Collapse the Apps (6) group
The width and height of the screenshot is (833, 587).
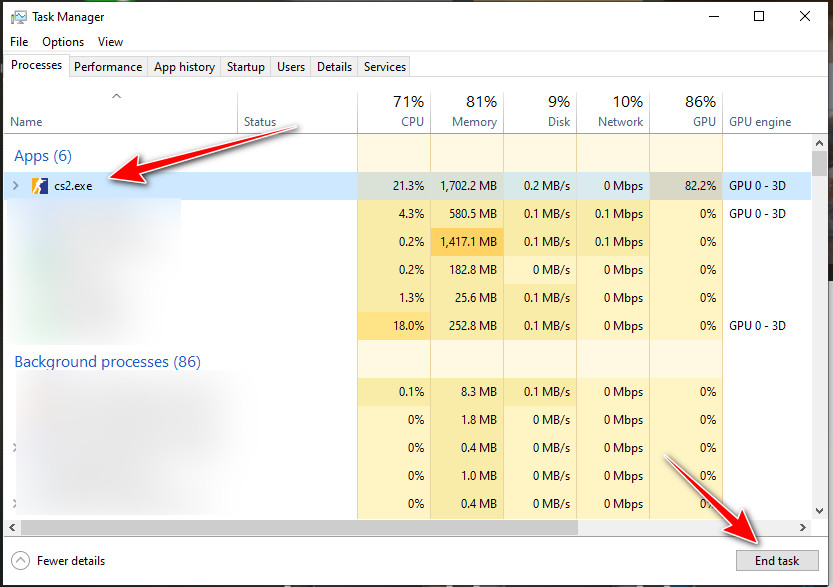(42, 156)
